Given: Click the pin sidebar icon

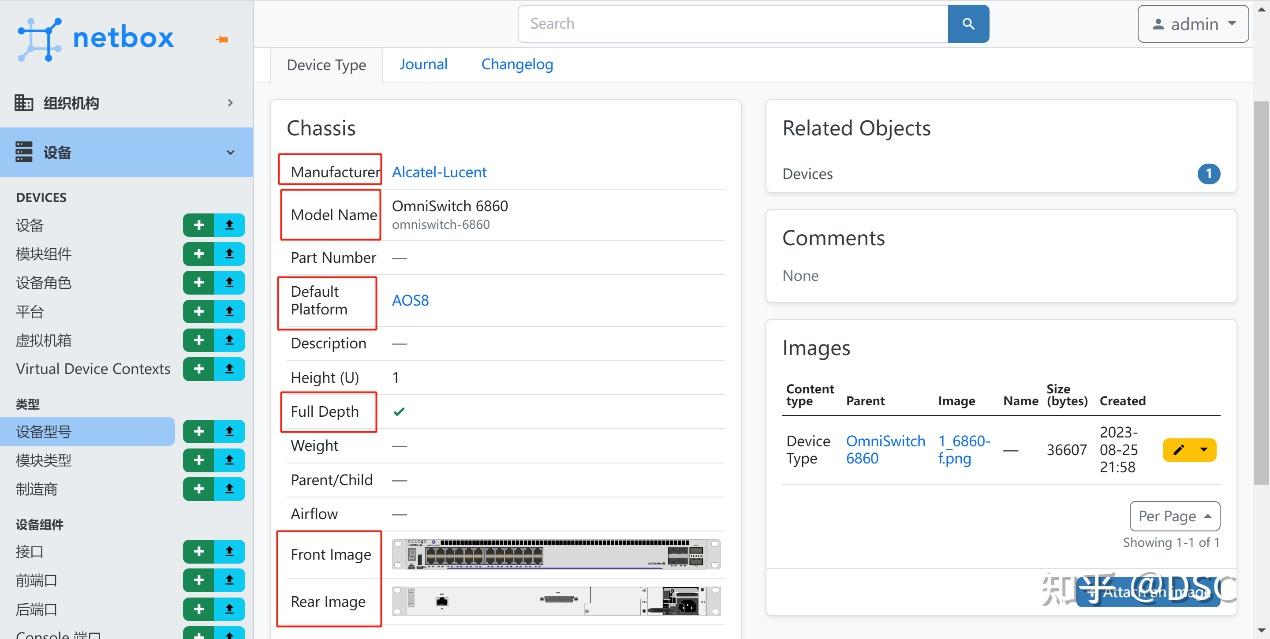Looking at the screenshot, I should click(x=222, y=40).
